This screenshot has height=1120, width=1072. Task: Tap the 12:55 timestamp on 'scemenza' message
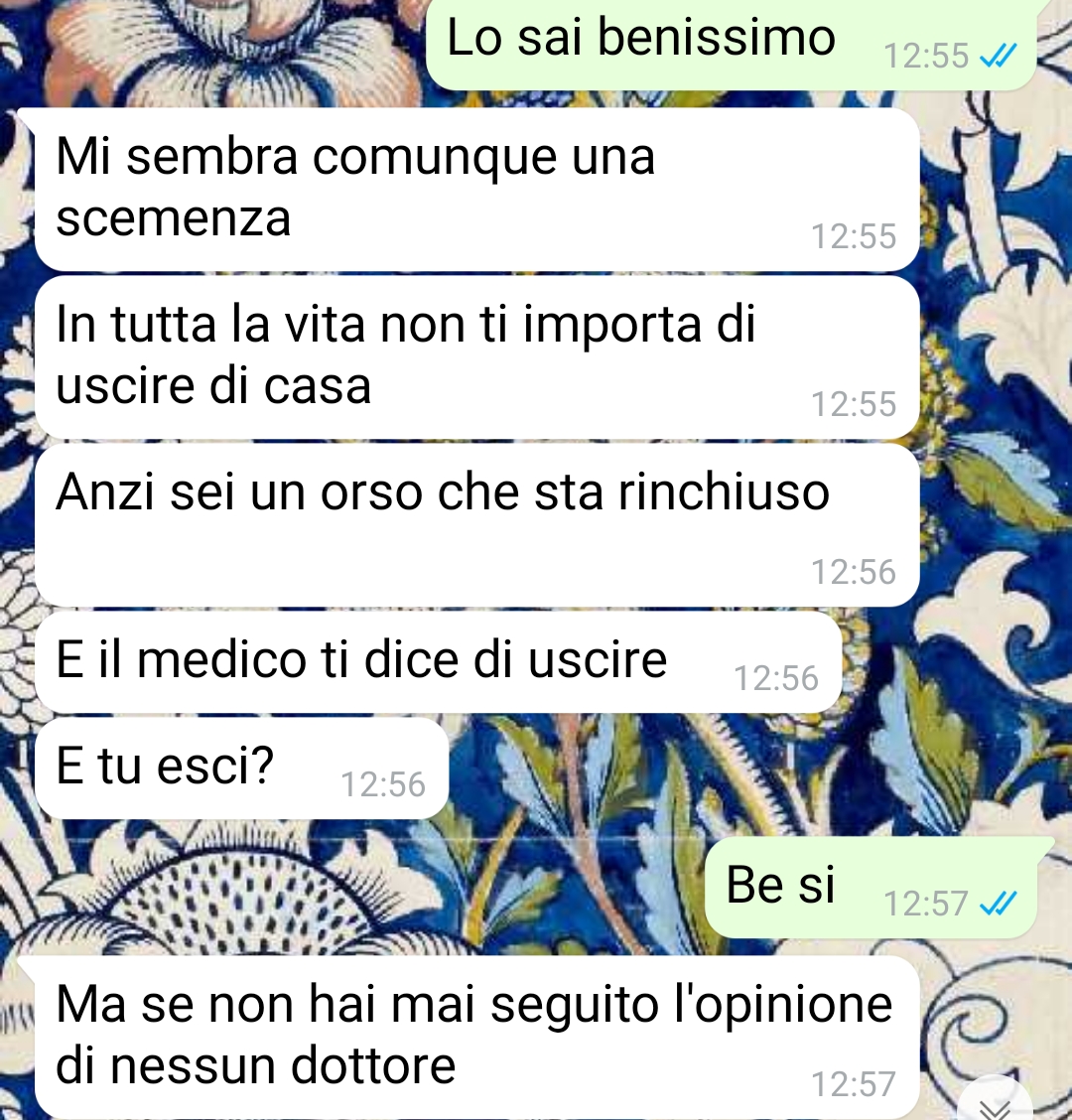[x=854, y=236]
